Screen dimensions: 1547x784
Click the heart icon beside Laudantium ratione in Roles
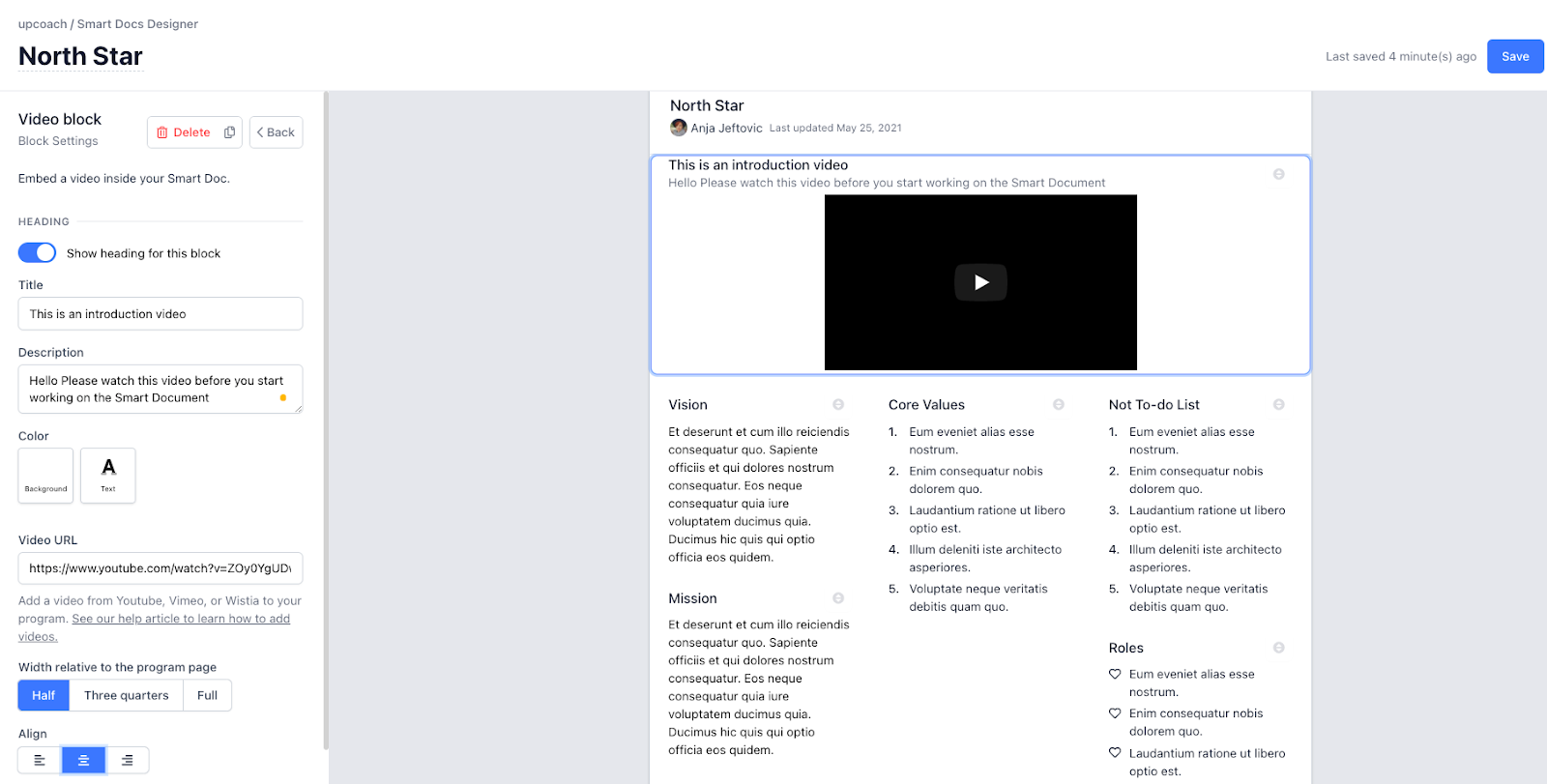pyautogui.click(x=1115, y=753)
